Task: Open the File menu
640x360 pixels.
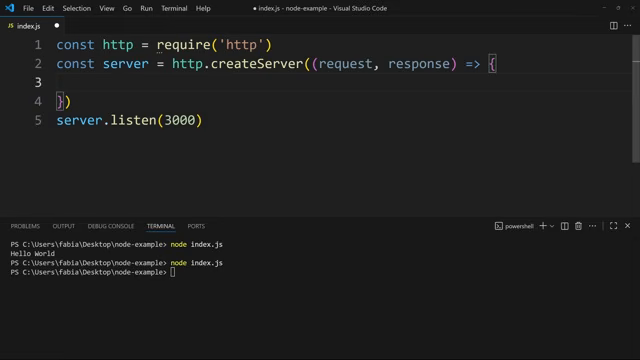Action: [28, 8]
